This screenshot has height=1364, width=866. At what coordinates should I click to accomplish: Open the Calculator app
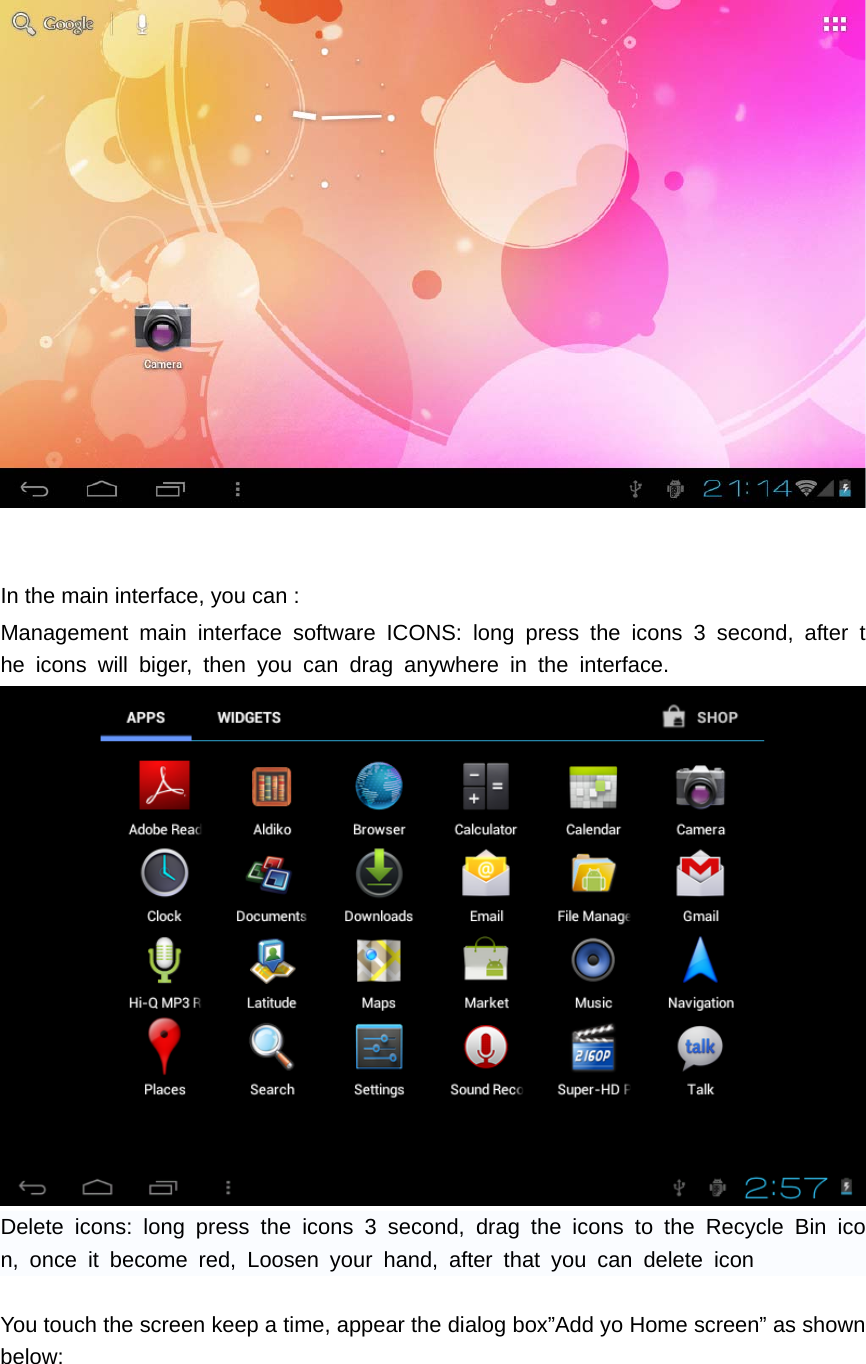coord(486,786)
